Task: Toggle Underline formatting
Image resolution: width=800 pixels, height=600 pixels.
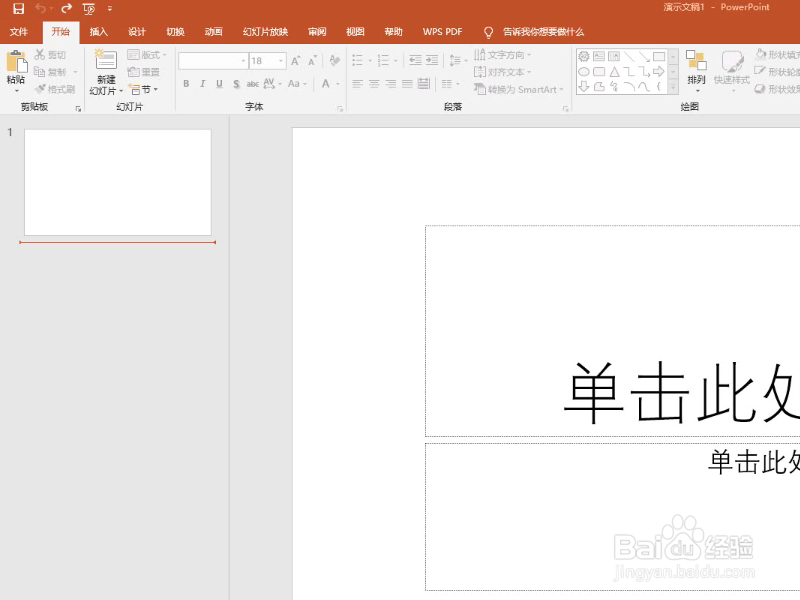Action: point(219,84)
